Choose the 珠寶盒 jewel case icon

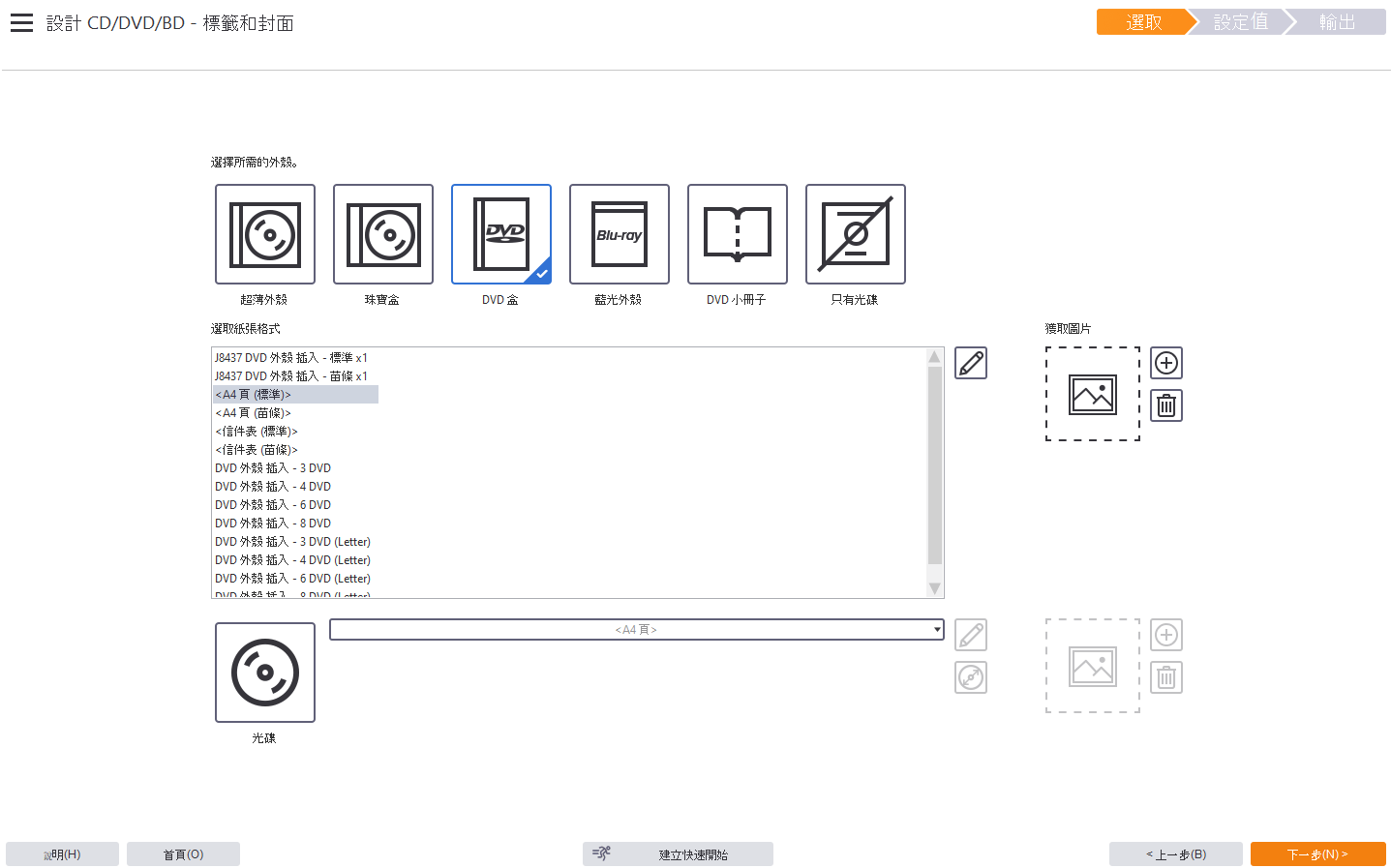tap(382, 234)
